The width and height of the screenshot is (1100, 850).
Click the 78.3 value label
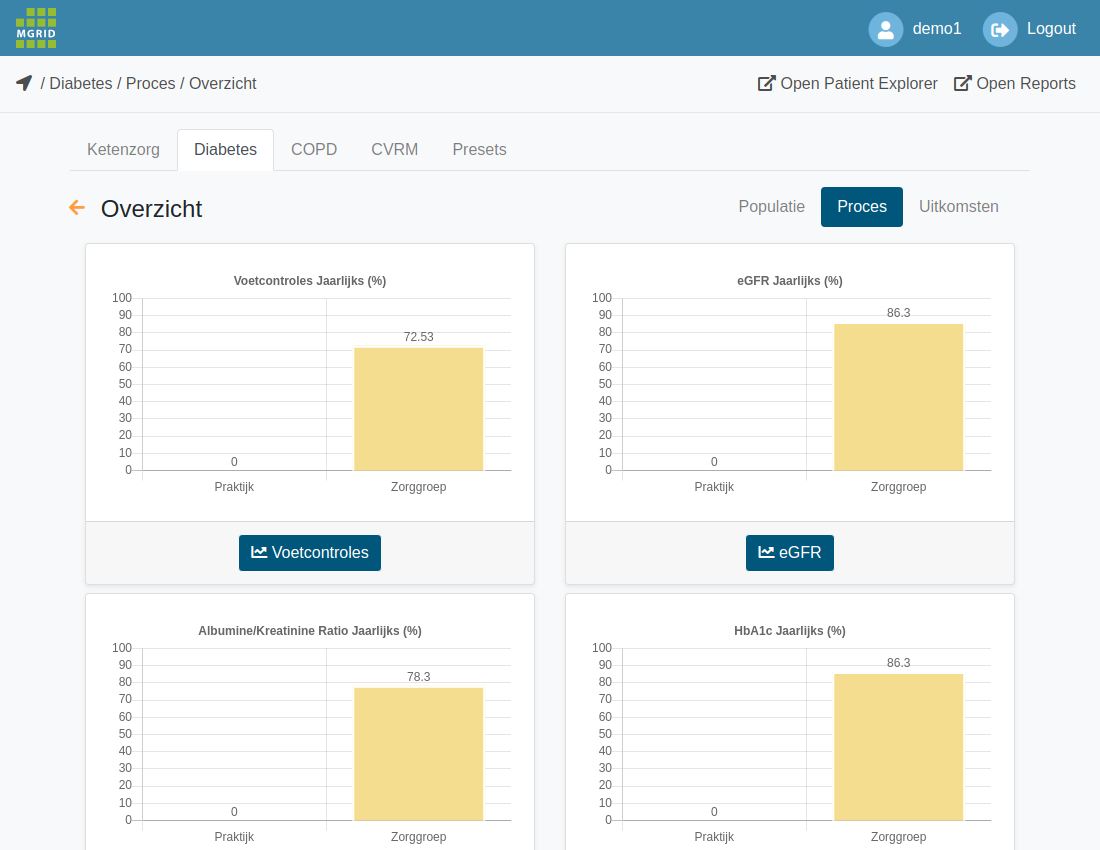pos(418,677)
